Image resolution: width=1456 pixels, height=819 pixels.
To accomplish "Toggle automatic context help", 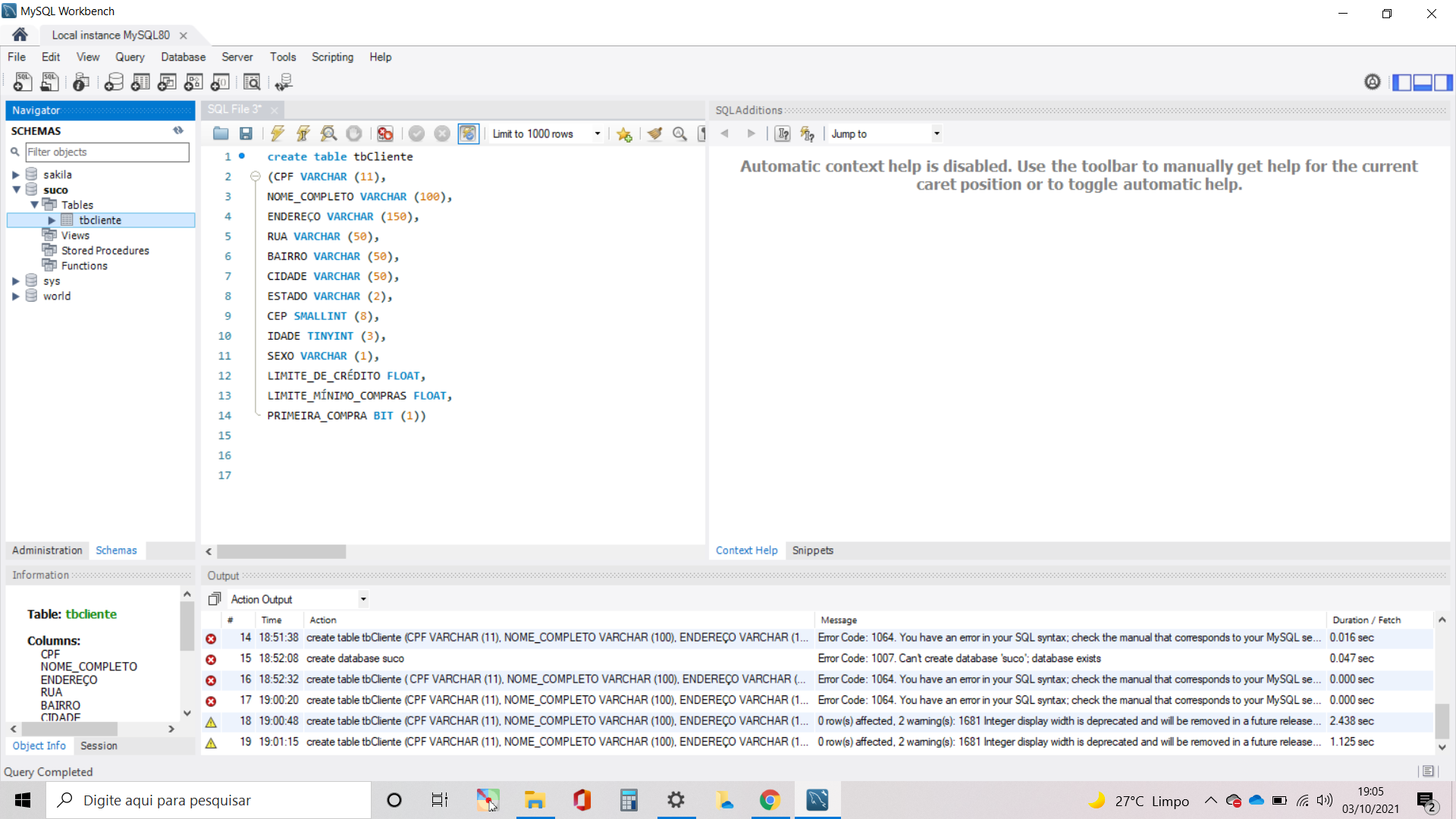I will [x=808, y=133].
